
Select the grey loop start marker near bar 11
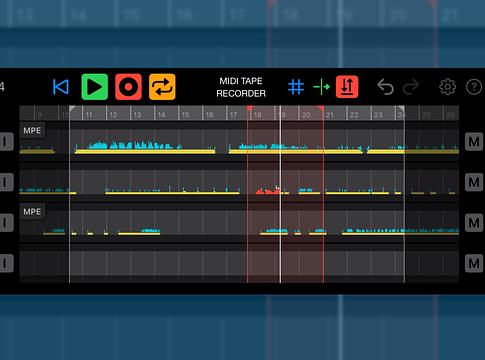72,108
